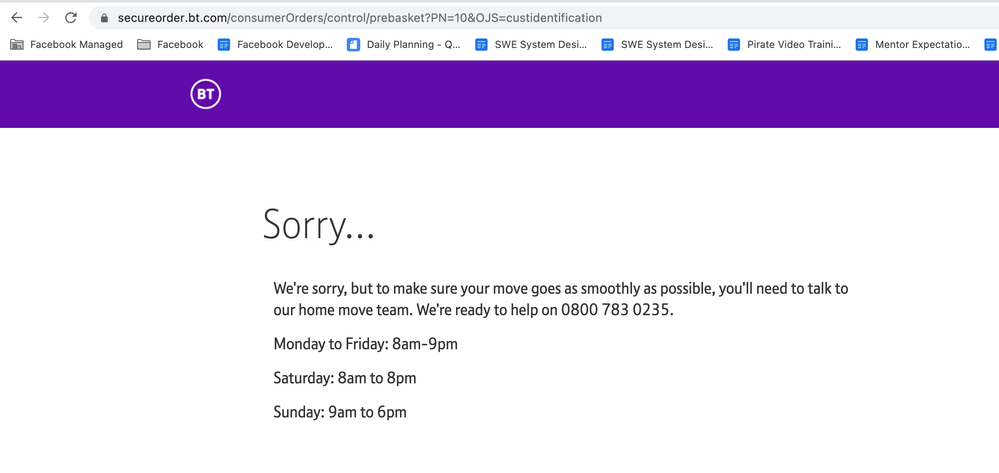Expand the Facebook bookmarks folder

point(170,45)
